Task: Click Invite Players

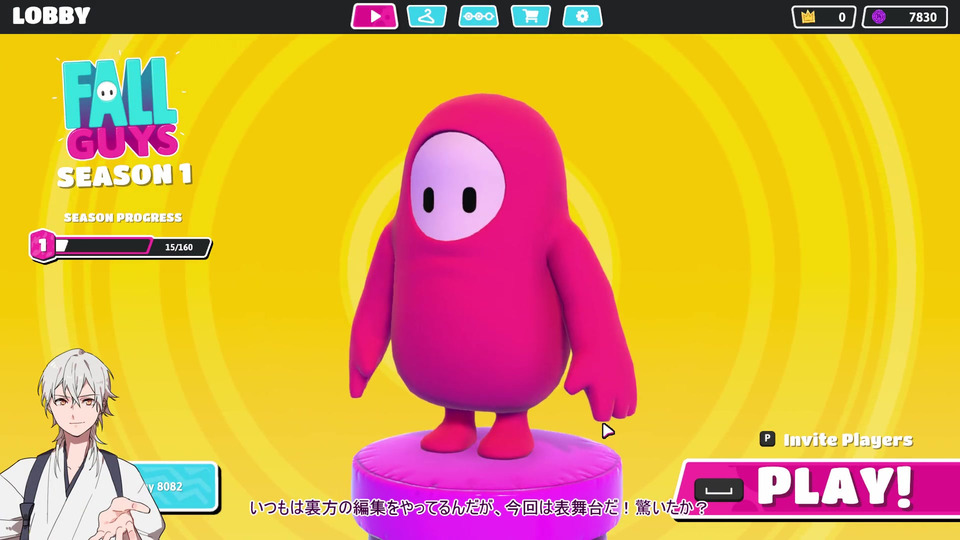Action: point(848,440)
